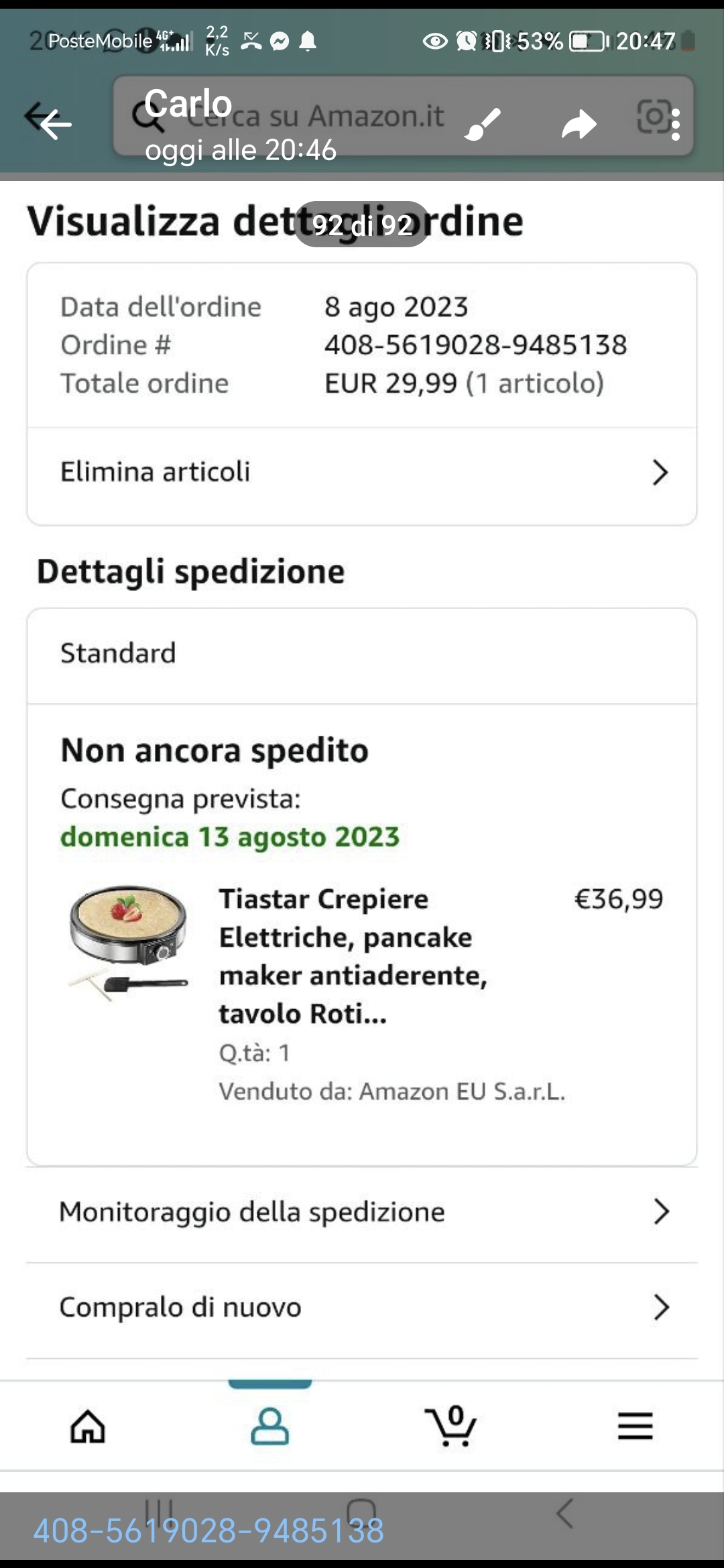Viewport: 724px width, 1568px height.
Task: Open Tiastar Crepiere product title link
Action: (x=352, y=956)
